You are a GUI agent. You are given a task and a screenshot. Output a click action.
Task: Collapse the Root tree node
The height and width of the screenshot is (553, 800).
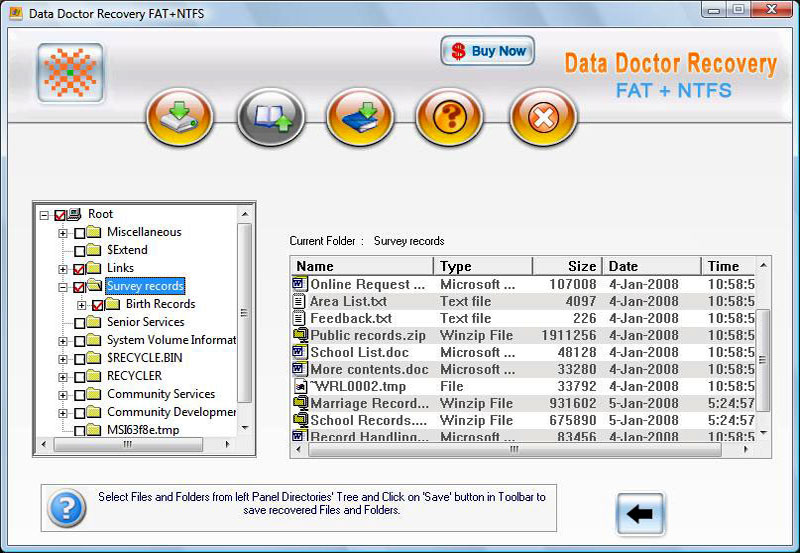[44, 215]
